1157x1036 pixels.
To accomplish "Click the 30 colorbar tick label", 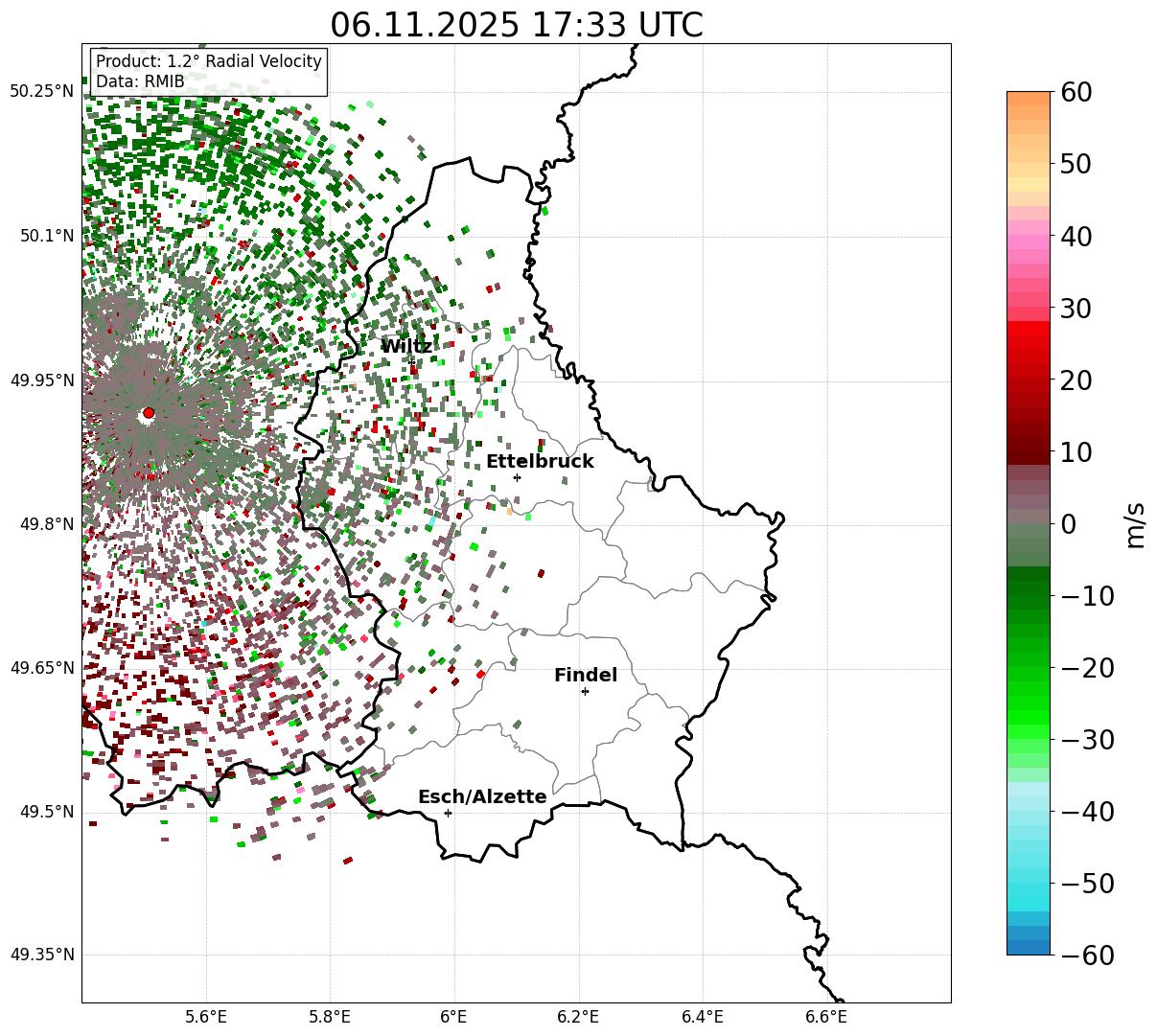I will (1078, 309).
